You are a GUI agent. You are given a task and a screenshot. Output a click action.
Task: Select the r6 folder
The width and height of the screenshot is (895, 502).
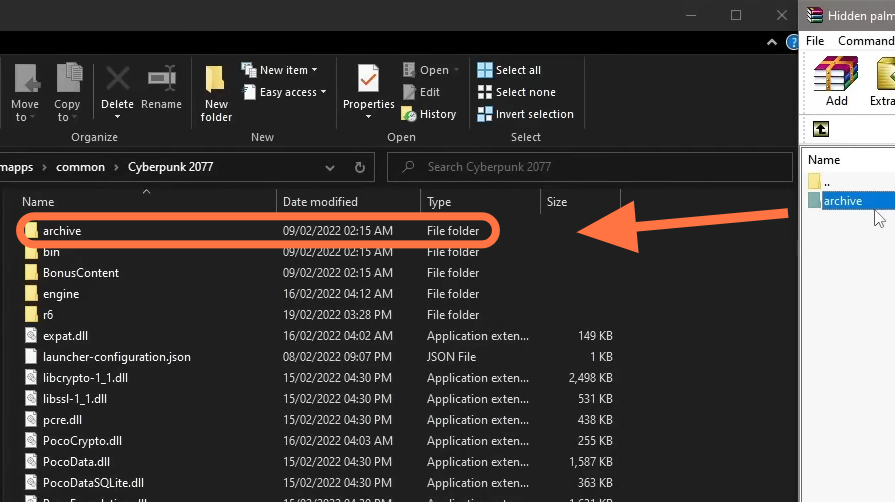[317, 315]
